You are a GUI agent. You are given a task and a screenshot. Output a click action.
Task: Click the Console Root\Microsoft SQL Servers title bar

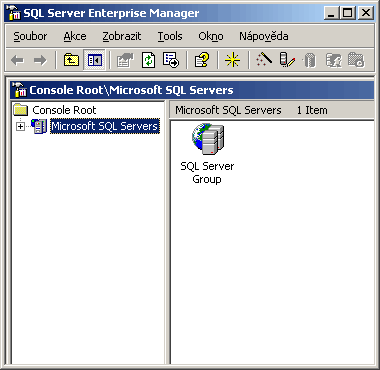192,90
